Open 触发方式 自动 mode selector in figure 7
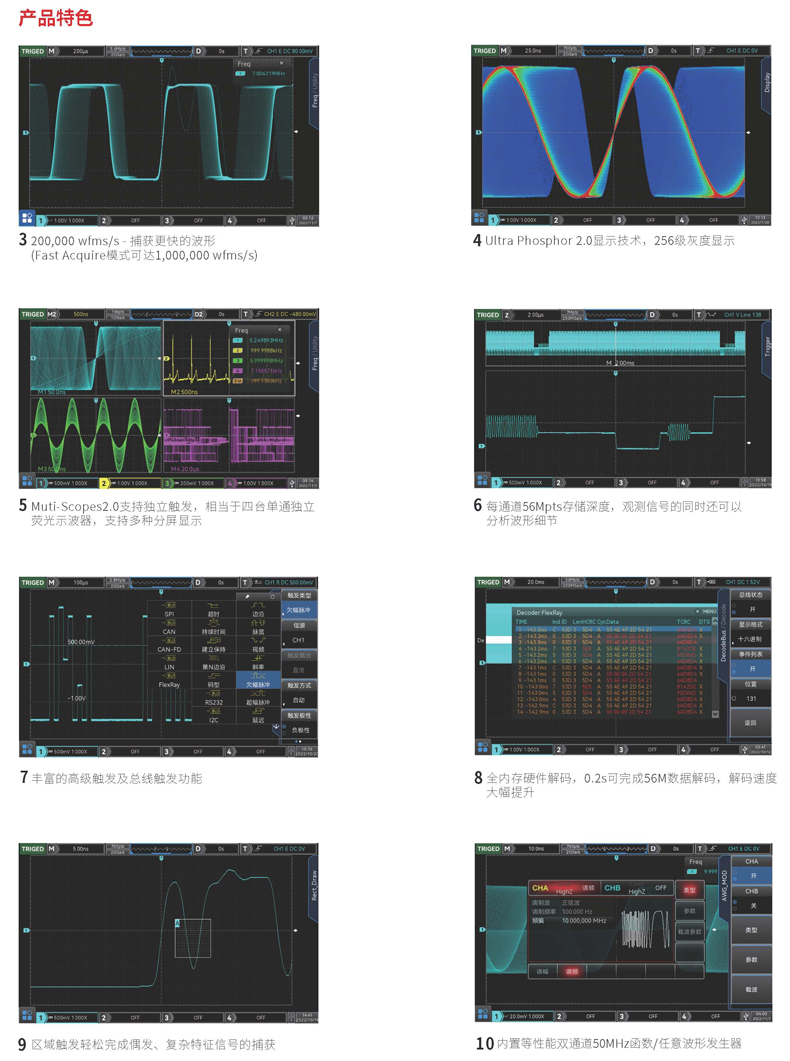Screen dimensions: 790x1061 (x=299, y=693)
